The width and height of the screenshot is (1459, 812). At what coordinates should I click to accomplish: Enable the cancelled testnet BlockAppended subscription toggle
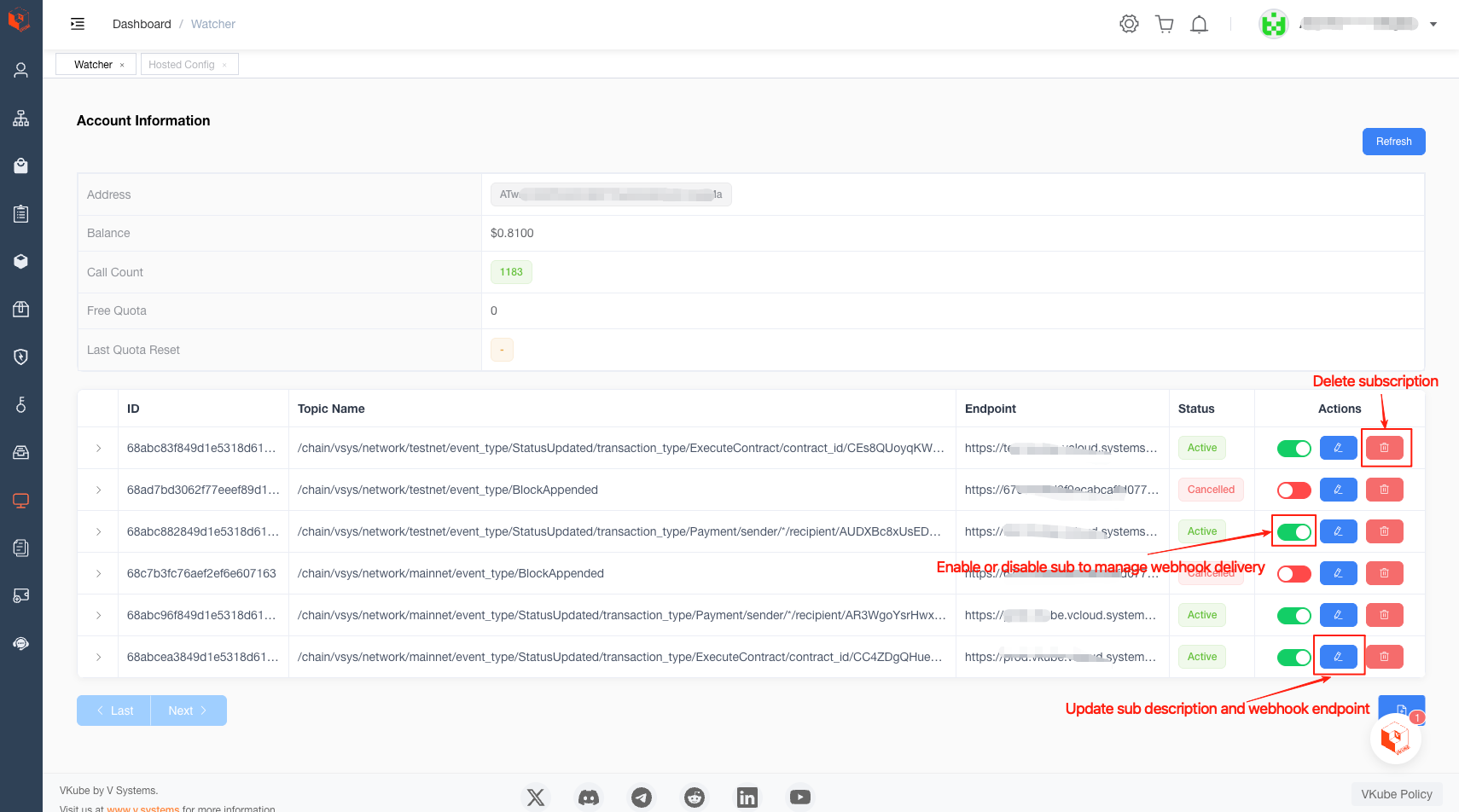pos(1293,490)
